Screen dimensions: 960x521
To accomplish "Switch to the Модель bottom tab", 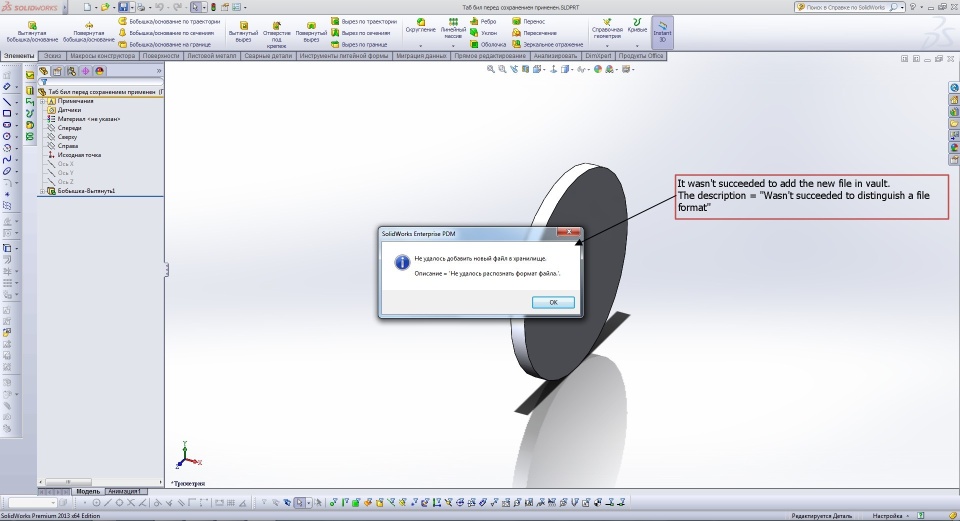I will (x=88, y=491).
